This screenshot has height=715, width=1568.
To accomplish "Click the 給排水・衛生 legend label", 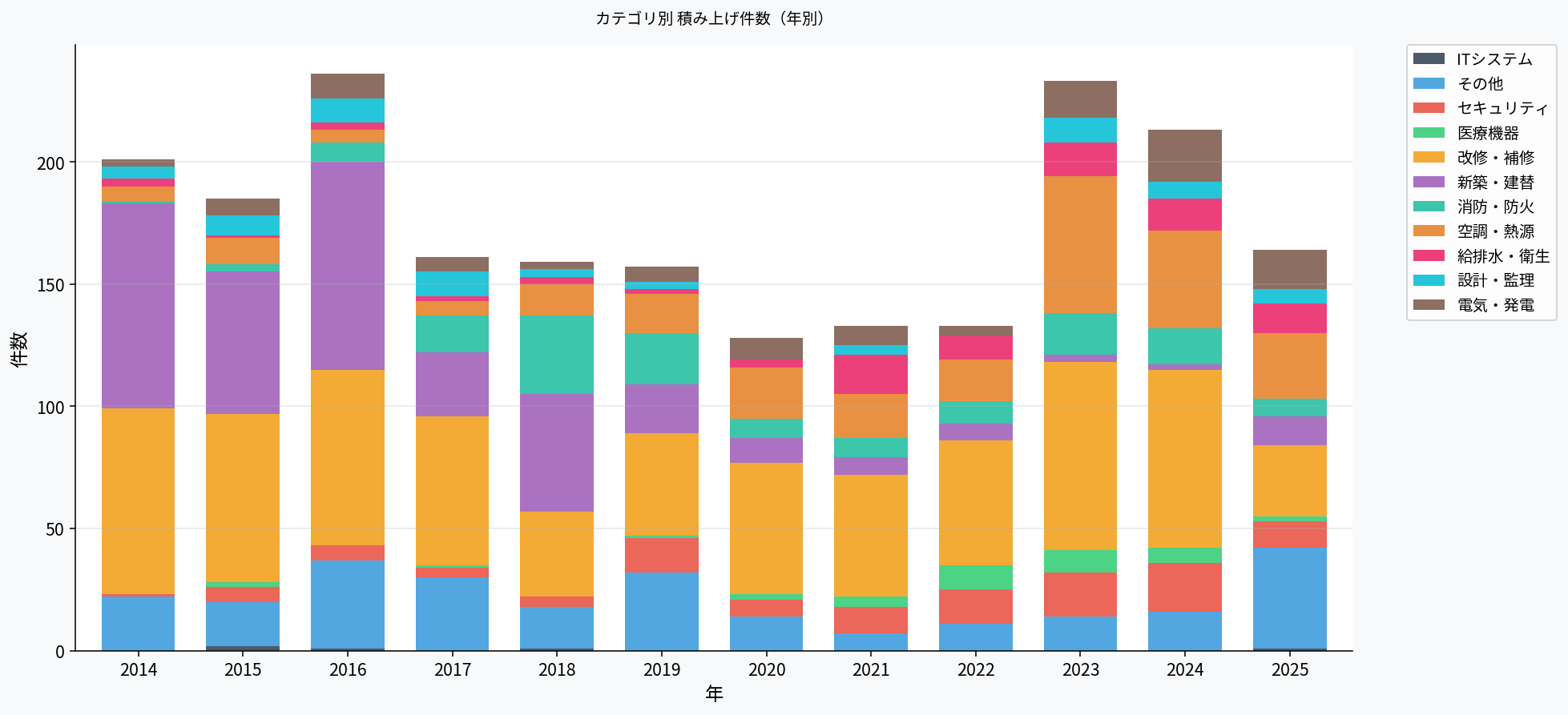I will point(1503,255).
